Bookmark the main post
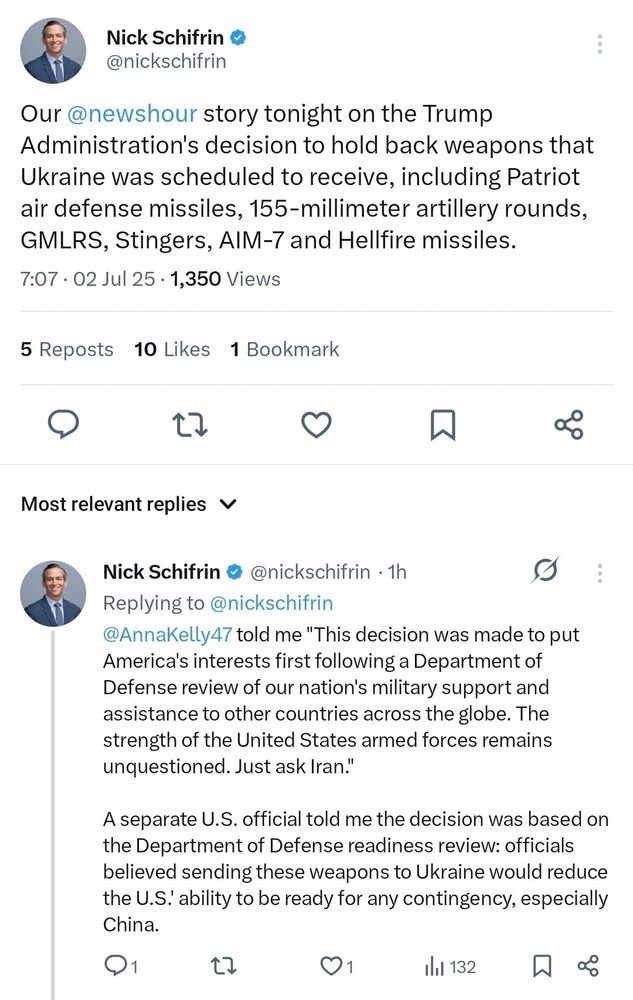Screen dimensions: 633x1000 pyautogui.click(x=442, y=425)
